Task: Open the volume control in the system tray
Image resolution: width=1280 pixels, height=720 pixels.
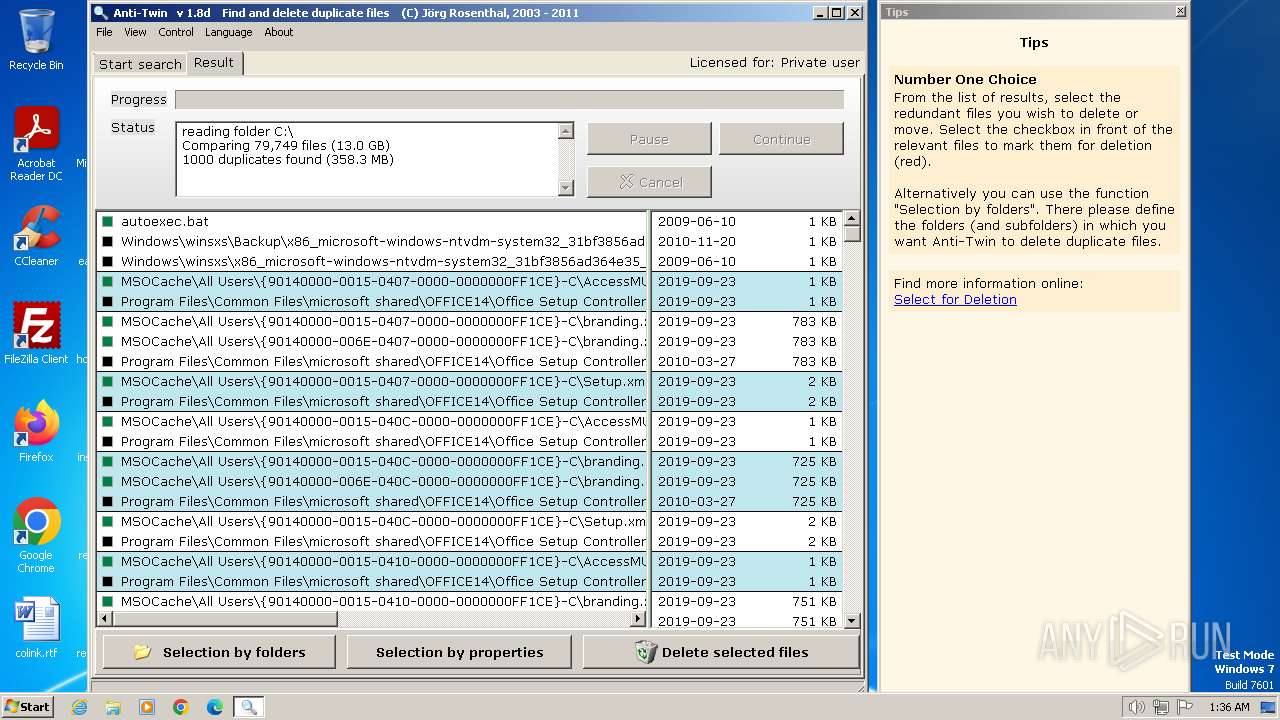Action: [x=1136, y=707]
